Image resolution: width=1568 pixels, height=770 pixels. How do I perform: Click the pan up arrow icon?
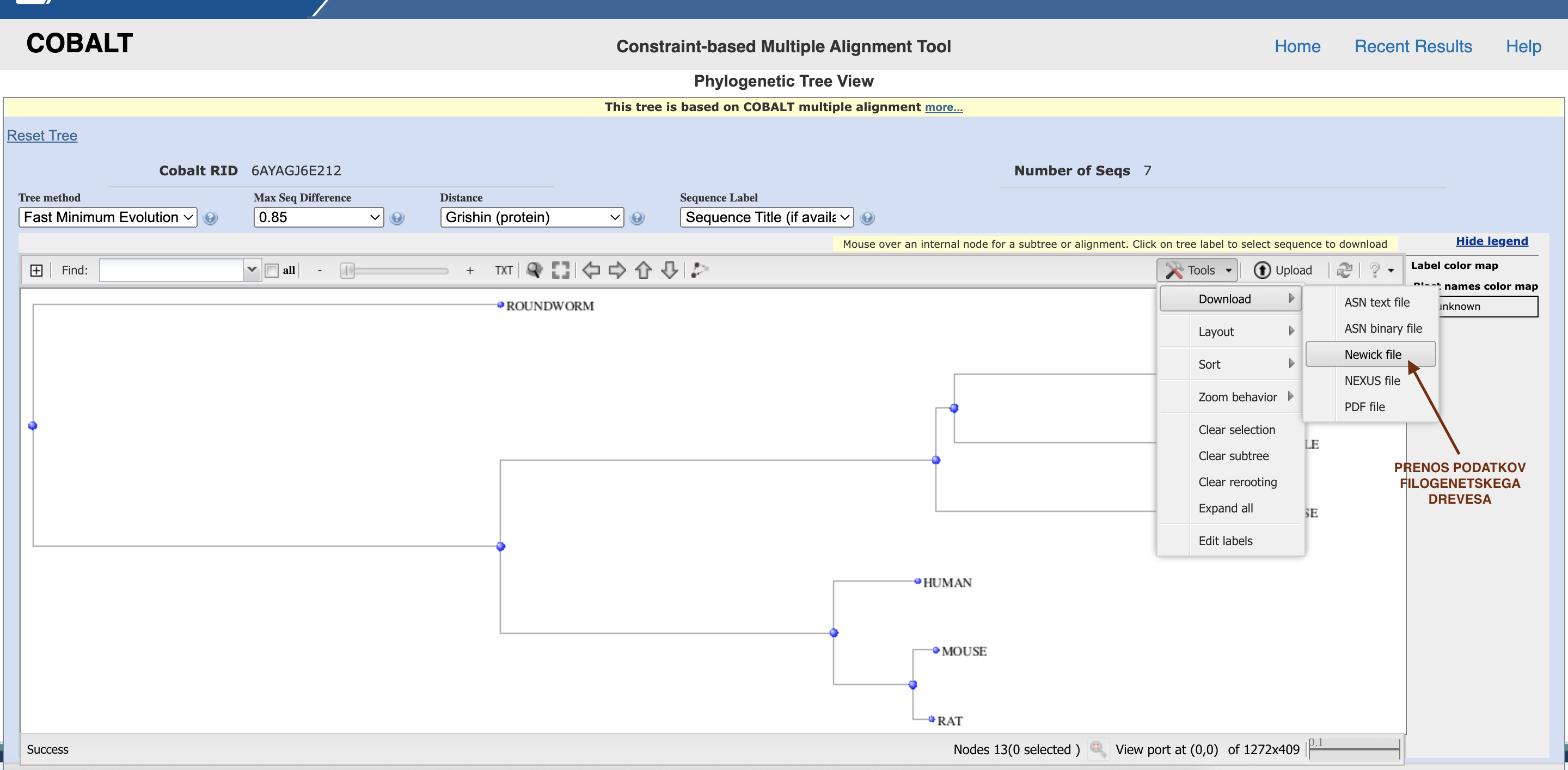click(x=644, y=270)
